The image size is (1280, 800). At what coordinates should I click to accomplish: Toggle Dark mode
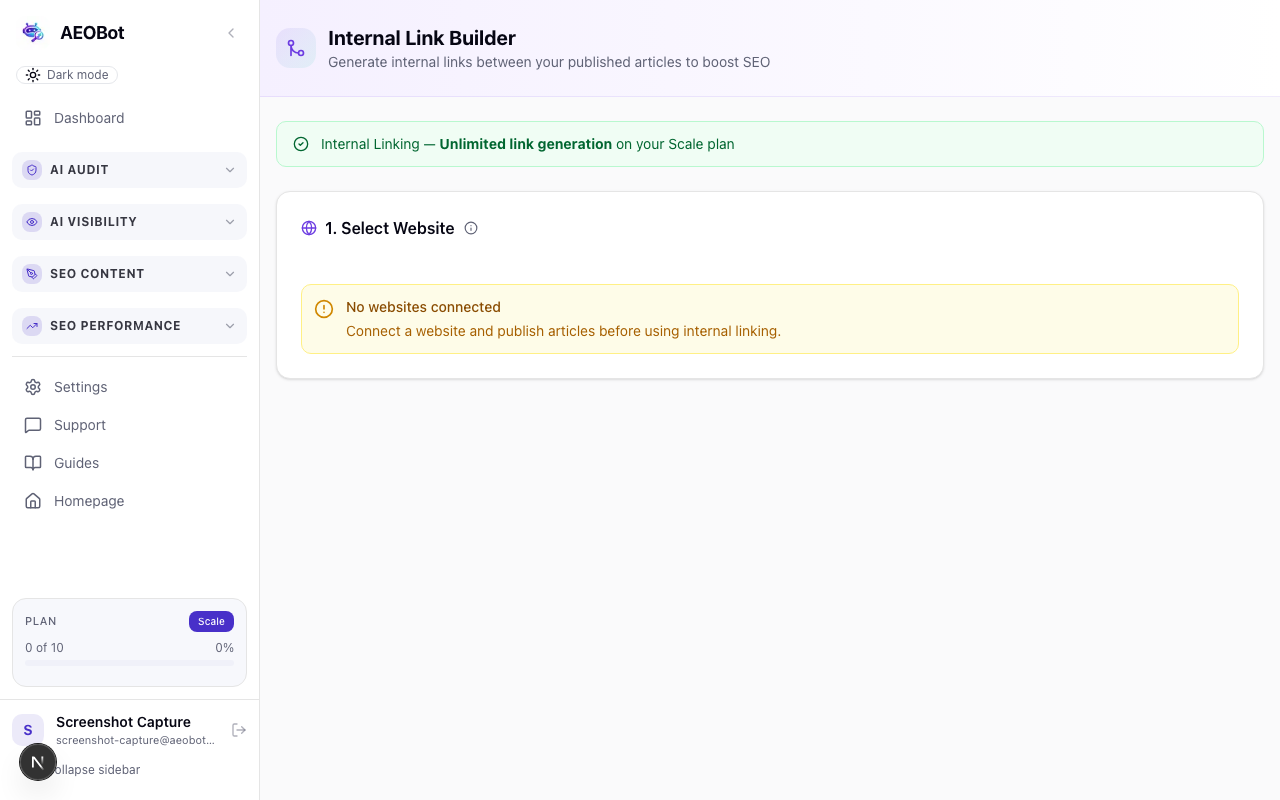(67, 75)
